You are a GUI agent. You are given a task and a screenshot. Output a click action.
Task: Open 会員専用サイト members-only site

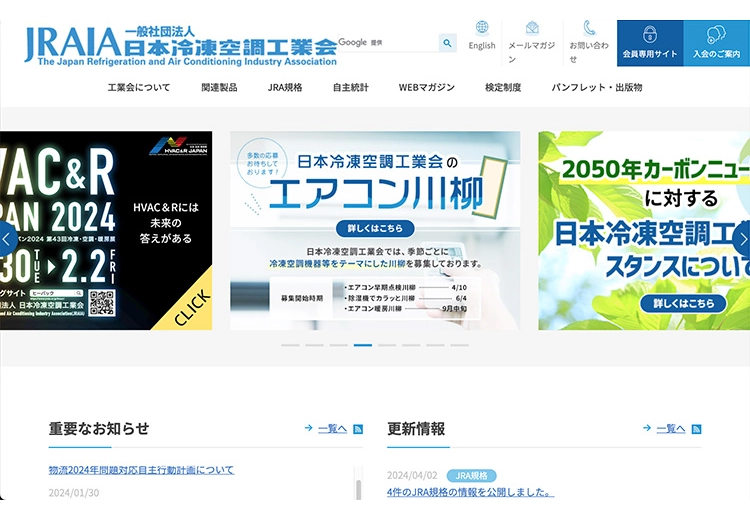pyautogui.click(x=650, y=43)
